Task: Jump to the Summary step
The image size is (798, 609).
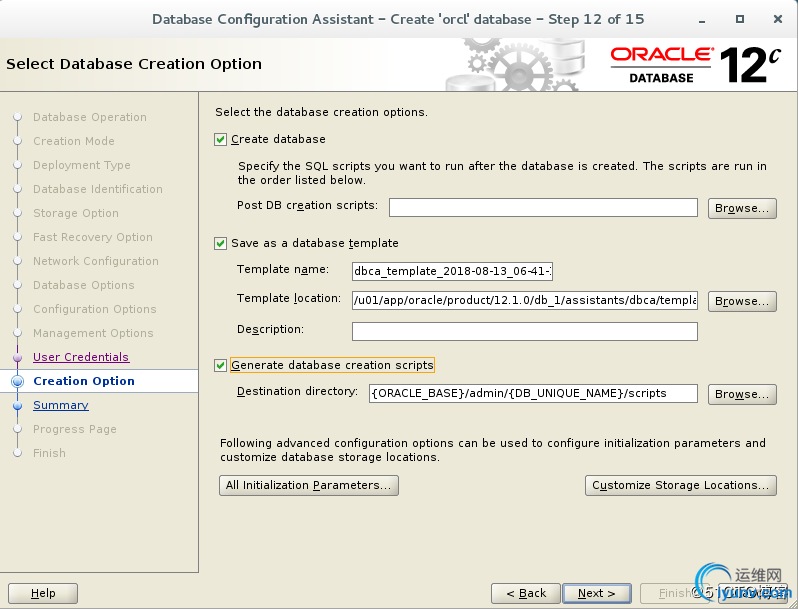Action: [61, 405]
